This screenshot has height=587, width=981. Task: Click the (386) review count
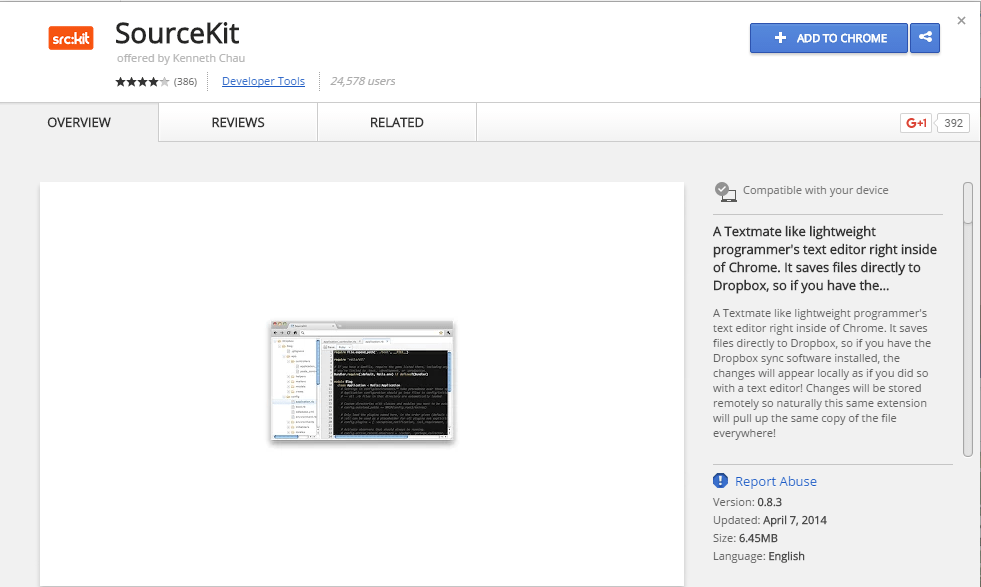pyautogui.click(x=185, y=81)
